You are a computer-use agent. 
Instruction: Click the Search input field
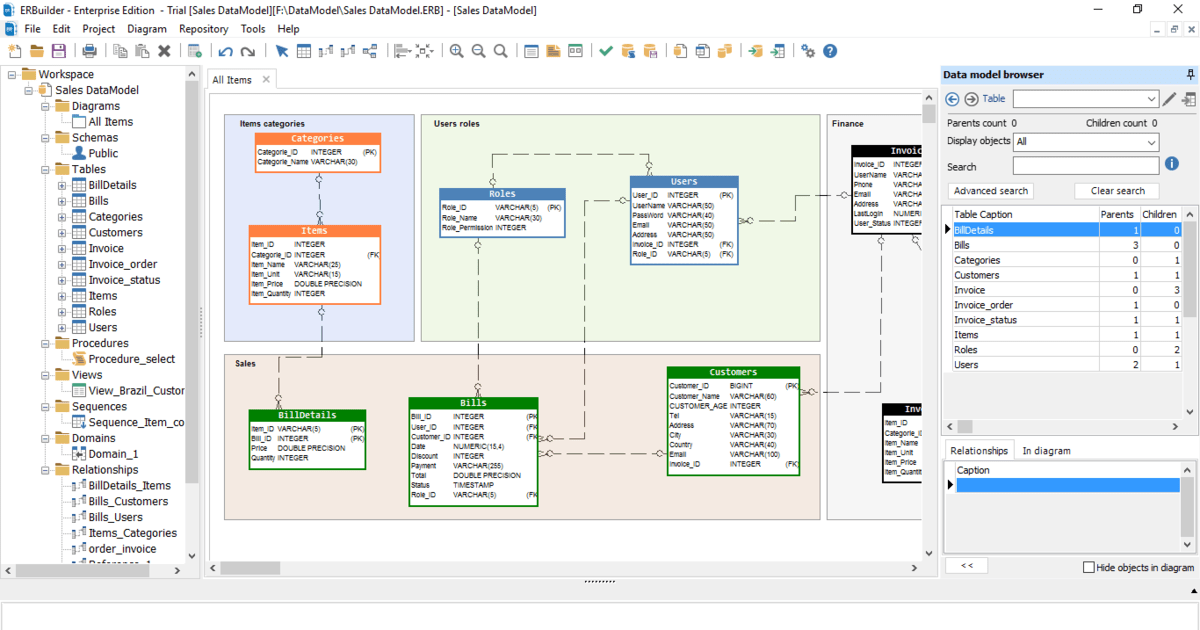click(x=1086, y=166)
